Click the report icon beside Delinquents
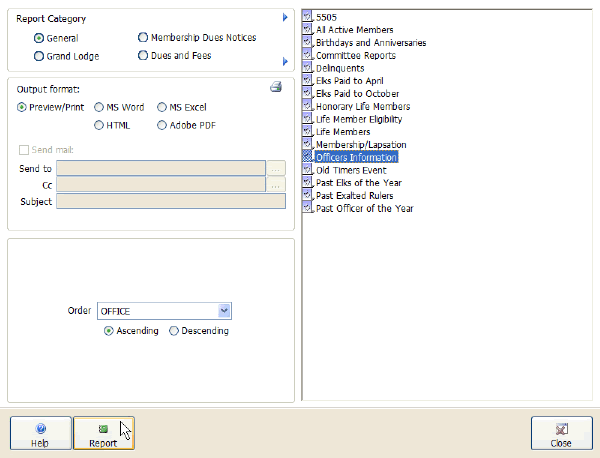Screen dimensions: 600x458 (308, 68)
